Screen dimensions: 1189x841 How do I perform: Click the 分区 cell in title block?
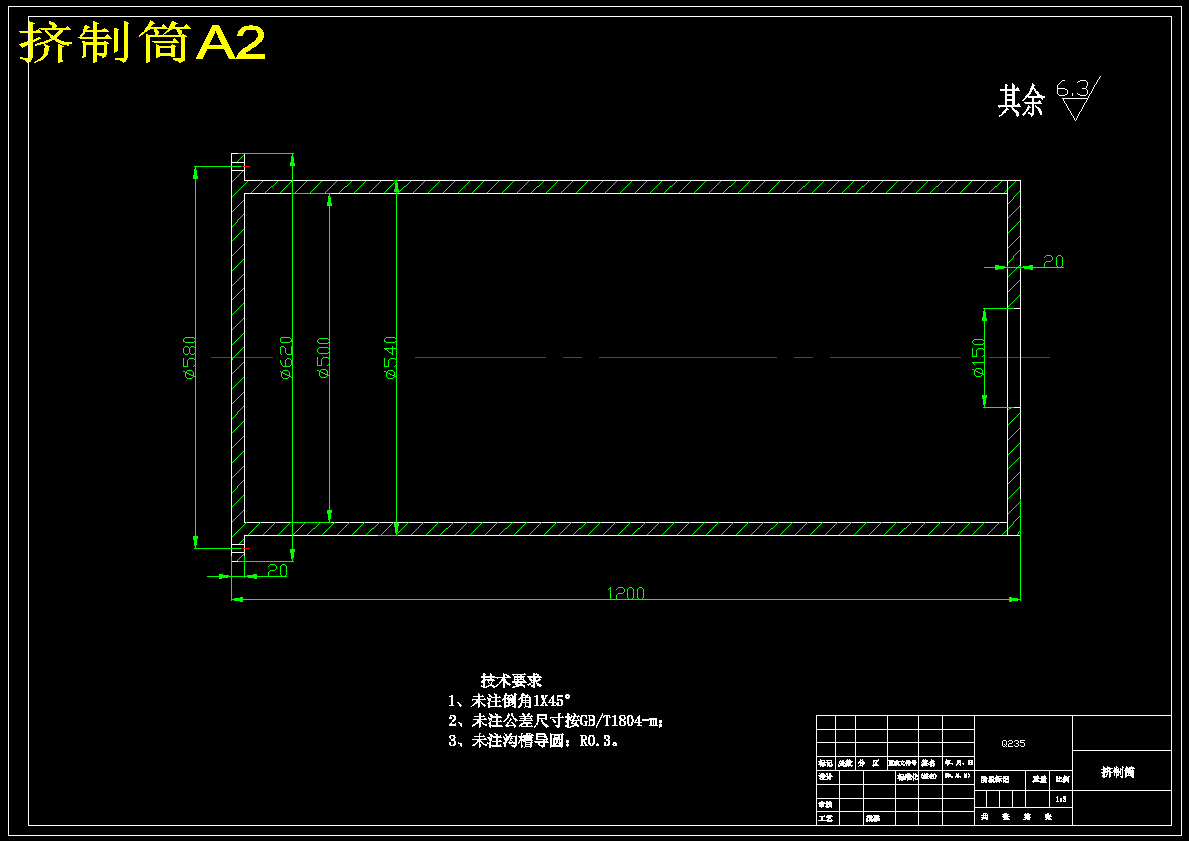tap(871, 764)
